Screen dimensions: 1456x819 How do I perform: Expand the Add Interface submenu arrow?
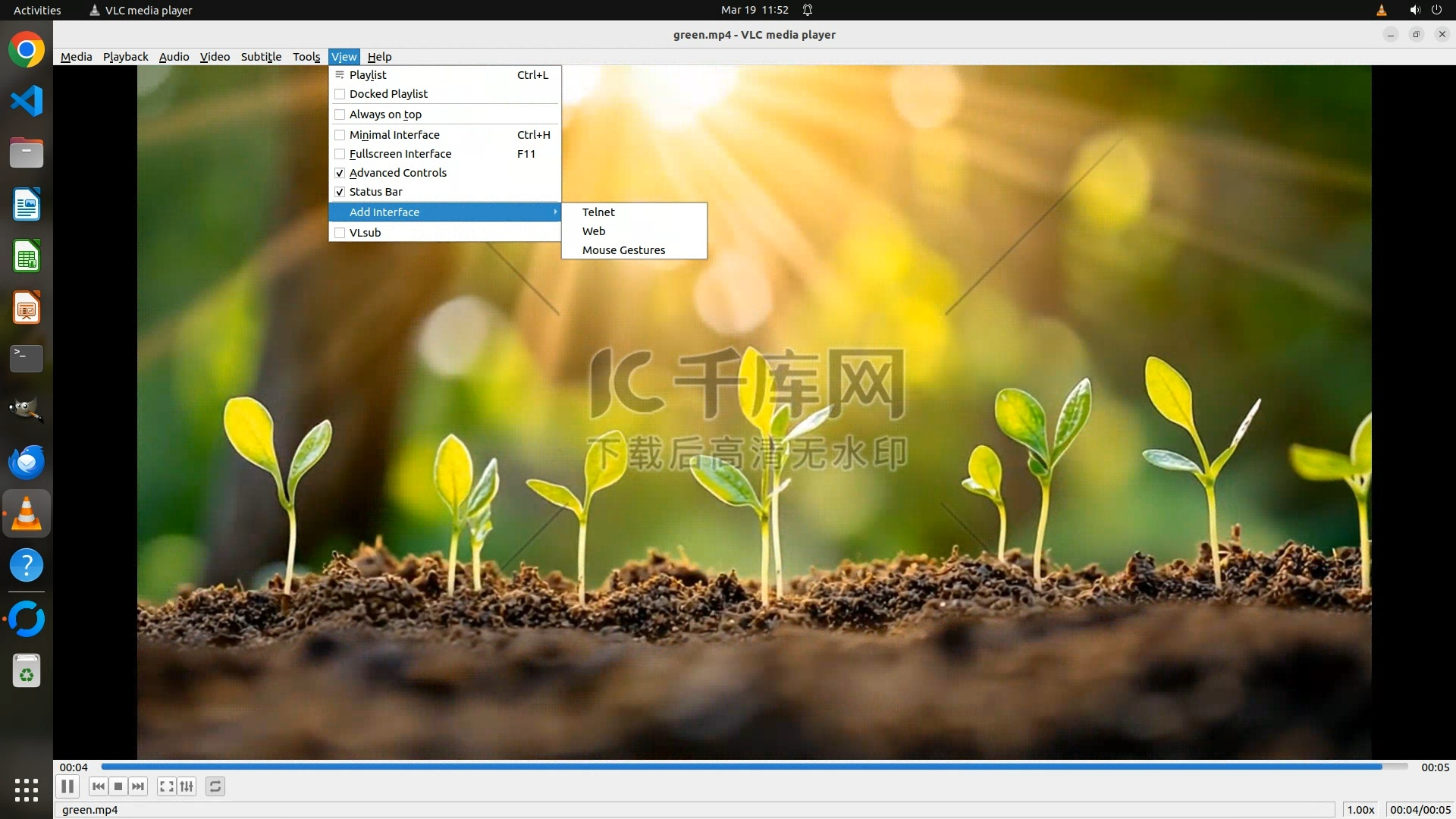tap(555, 212)
